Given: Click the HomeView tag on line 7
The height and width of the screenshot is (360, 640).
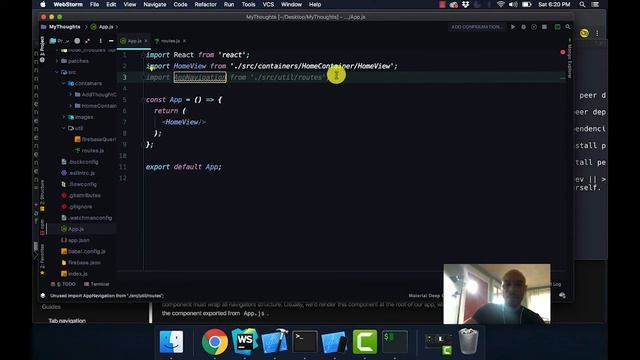Looking at the screenshot, I should [x=184, y=122].
